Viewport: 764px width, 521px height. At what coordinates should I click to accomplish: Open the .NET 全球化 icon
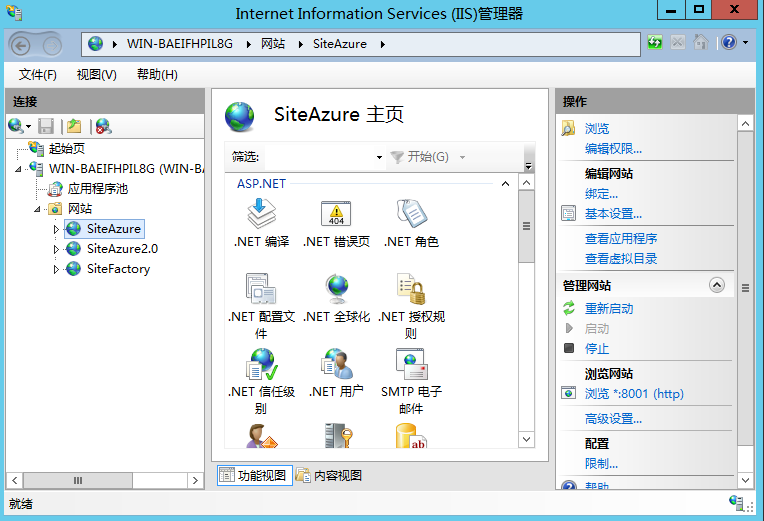click(x=336, y=289)
